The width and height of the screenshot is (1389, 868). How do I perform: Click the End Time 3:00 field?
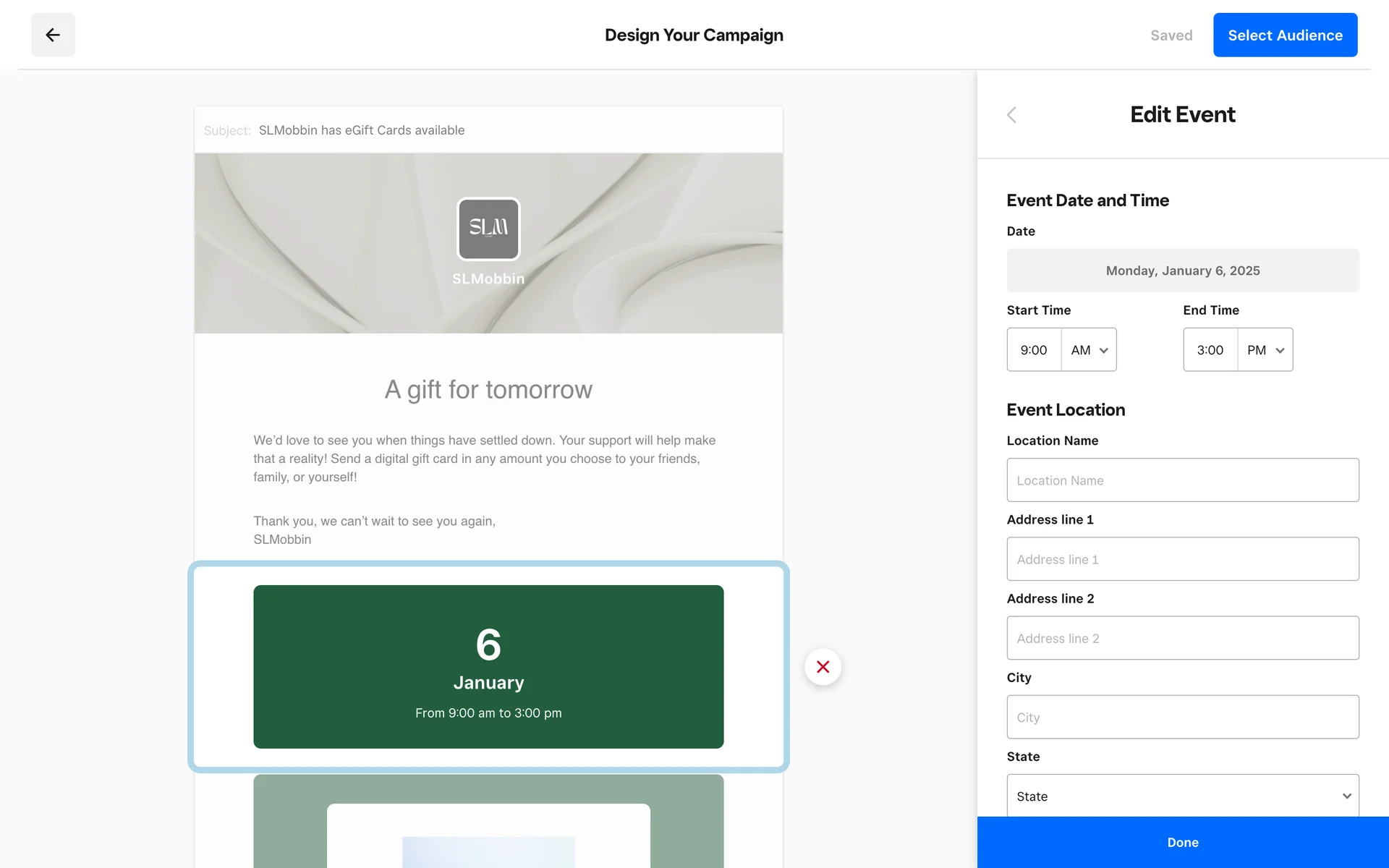1210,350
